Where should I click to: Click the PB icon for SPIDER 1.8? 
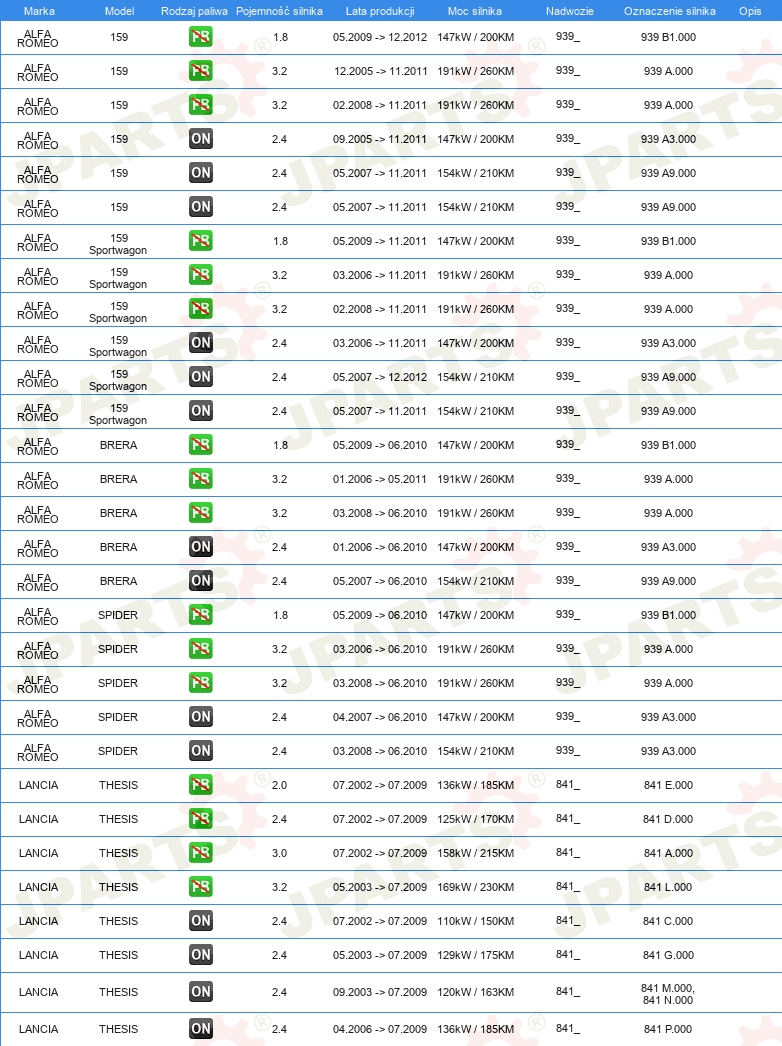(201, 615)
